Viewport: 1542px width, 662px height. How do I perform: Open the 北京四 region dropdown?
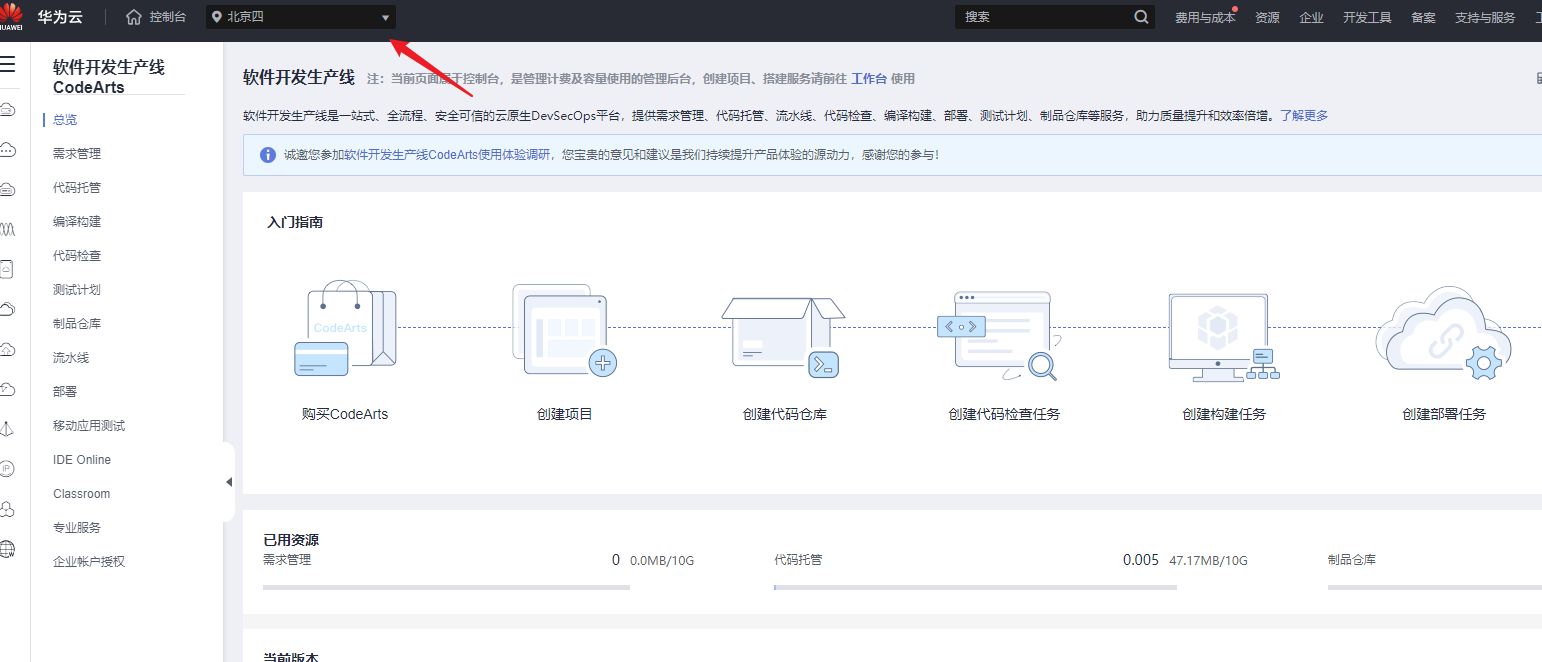[301, 17]
